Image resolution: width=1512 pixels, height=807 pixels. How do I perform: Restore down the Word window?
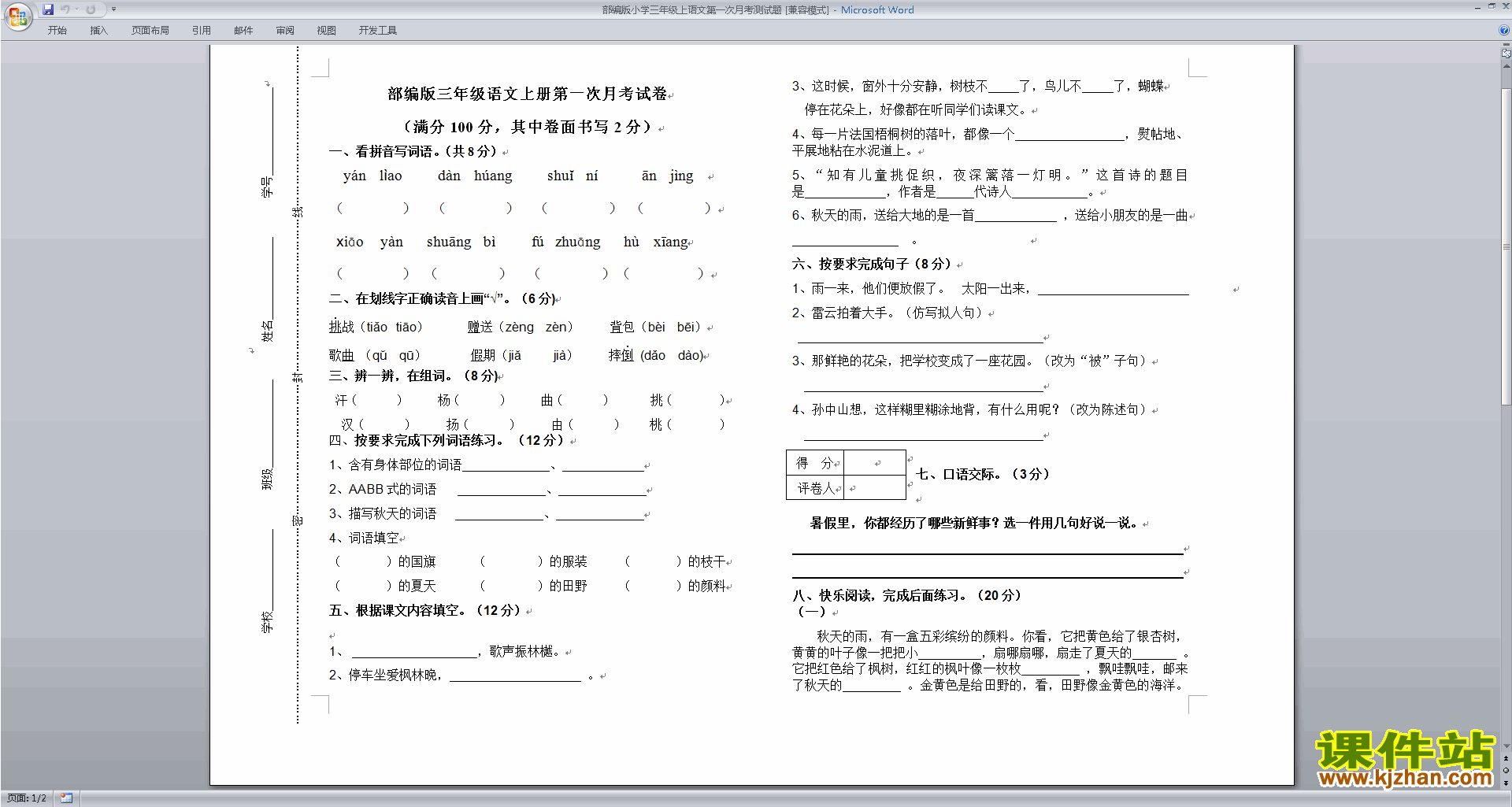click(x=1492, y=7)
